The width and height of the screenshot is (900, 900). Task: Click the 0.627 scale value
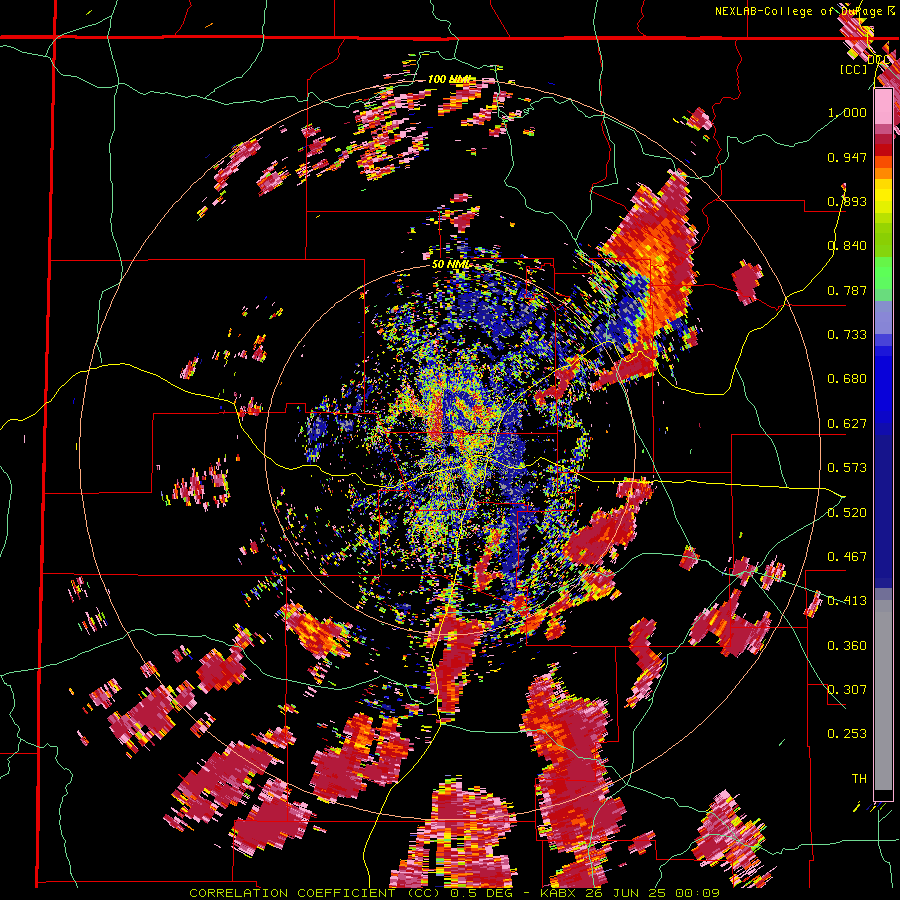[847, 424]
